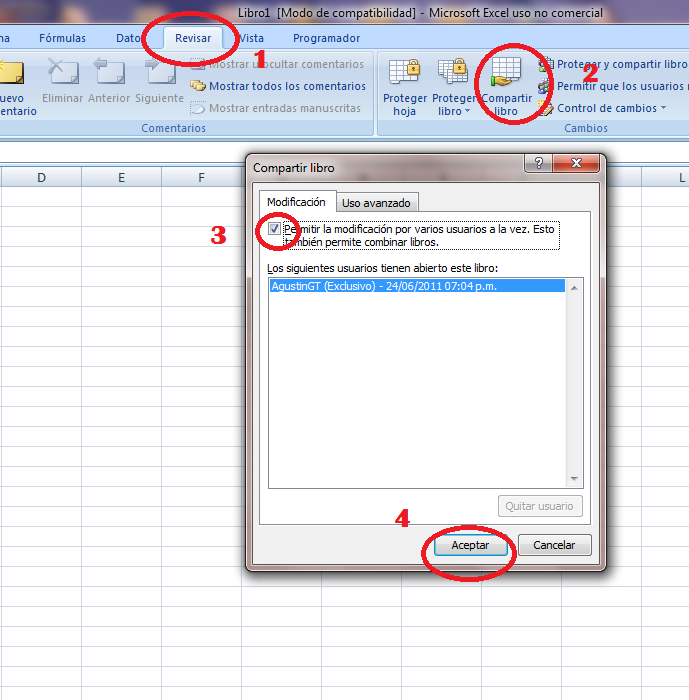Select column E header

pyautogui.click(x=121, y=178)
